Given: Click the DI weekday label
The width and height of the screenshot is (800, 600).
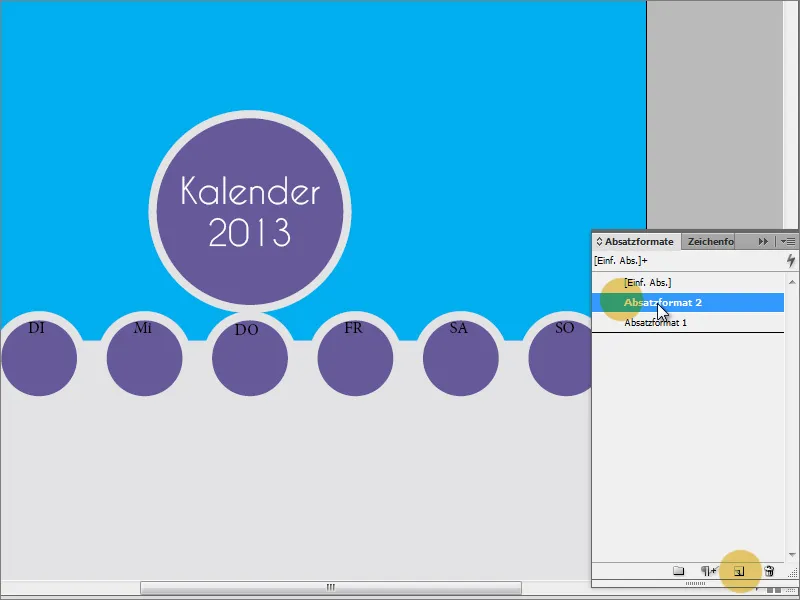Looking at the screenshot, I should [x=37, y=328].
